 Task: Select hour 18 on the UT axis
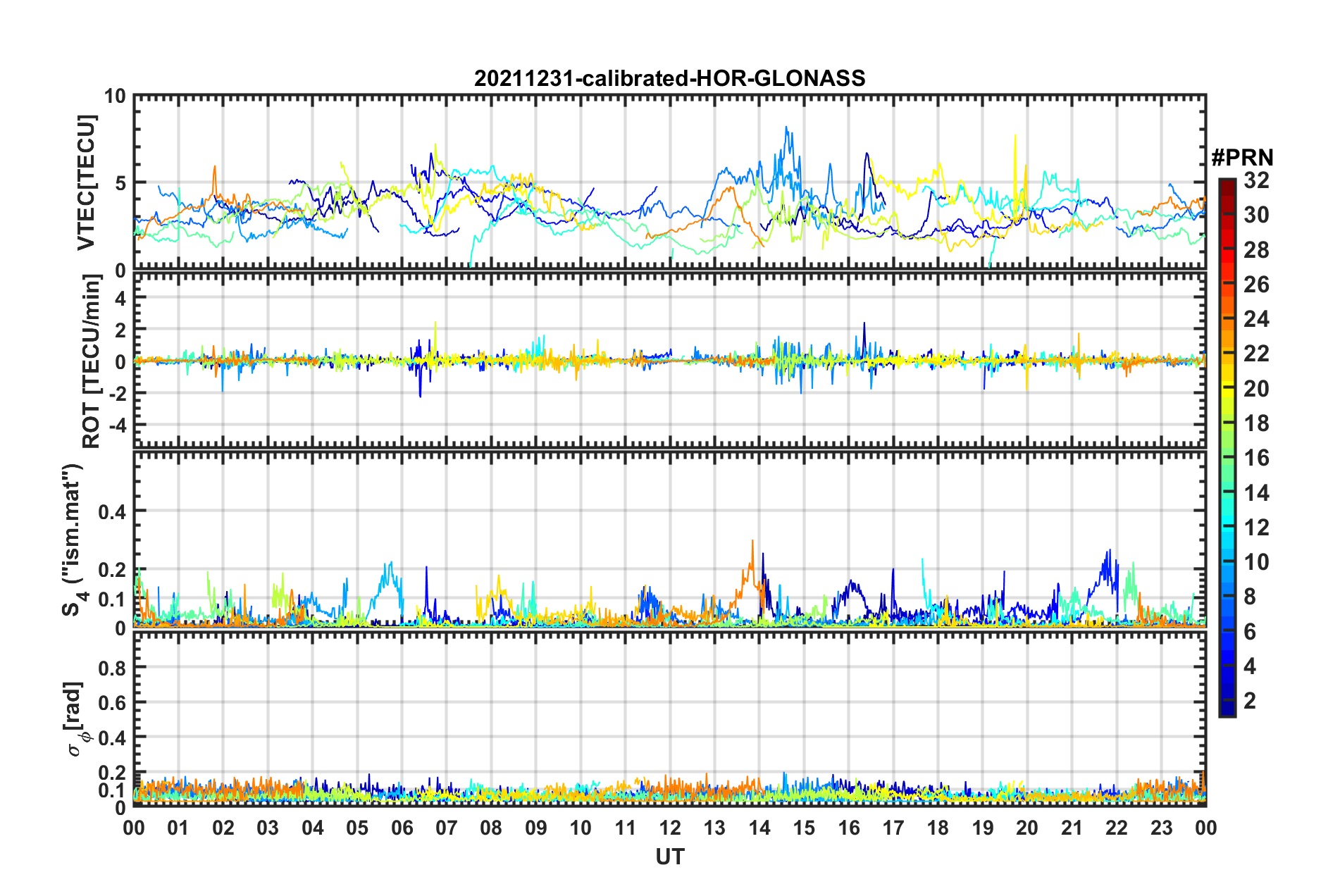click(x=938, y=828)
